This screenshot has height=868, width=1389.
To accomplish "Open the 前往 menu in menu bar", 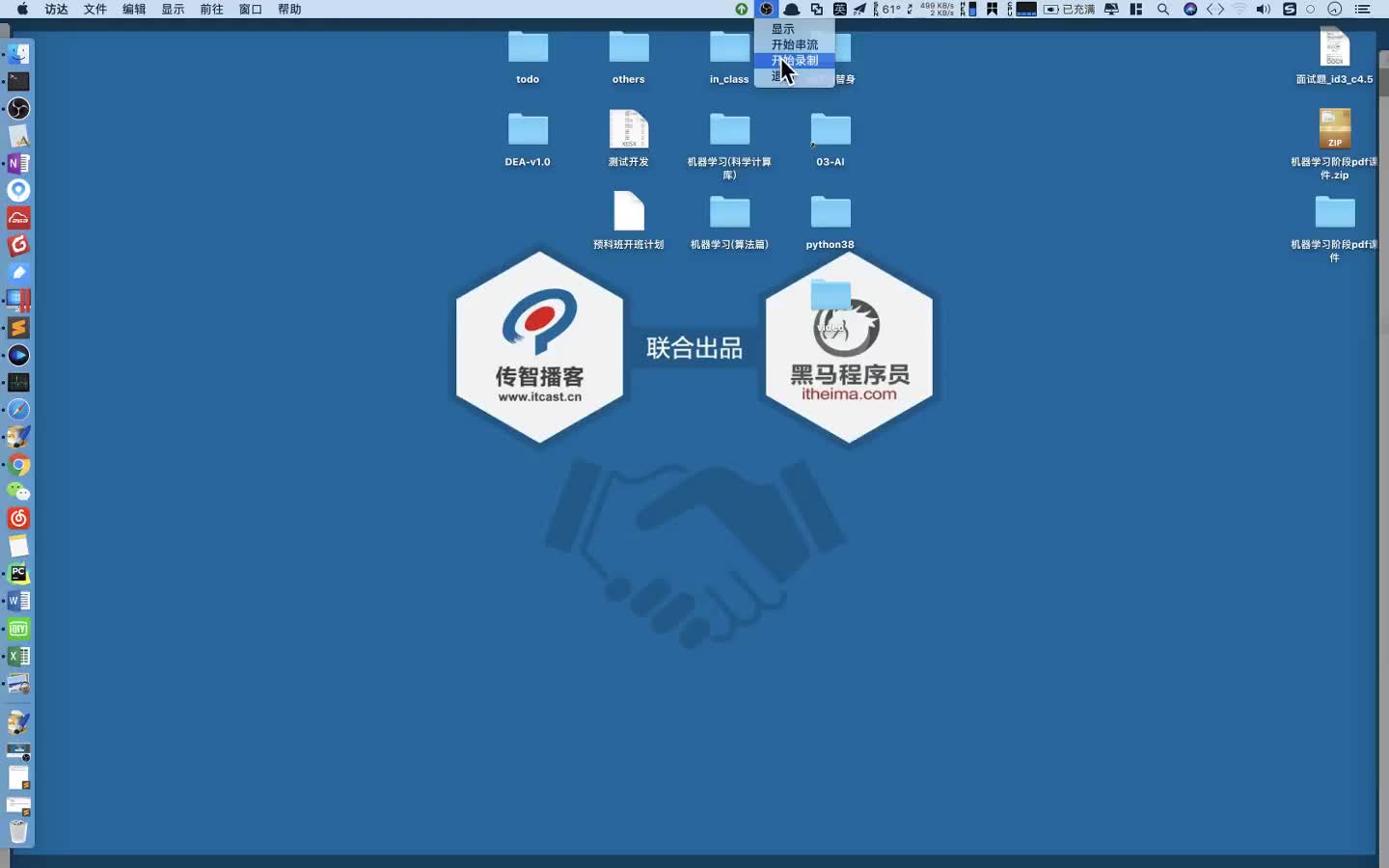I will 211,9.
